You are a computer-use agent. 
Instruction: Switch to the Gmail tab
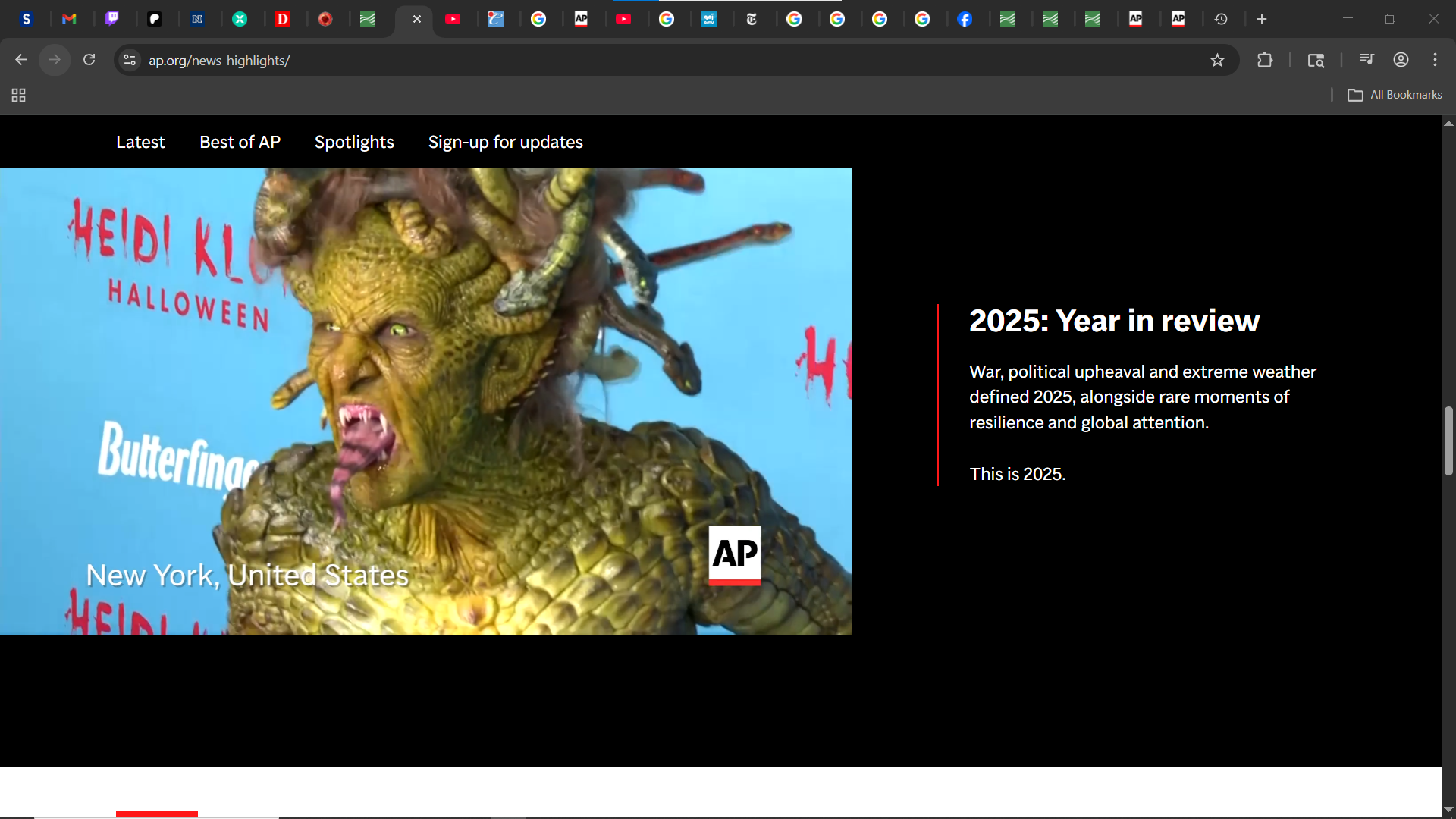(x=69, y=19)
